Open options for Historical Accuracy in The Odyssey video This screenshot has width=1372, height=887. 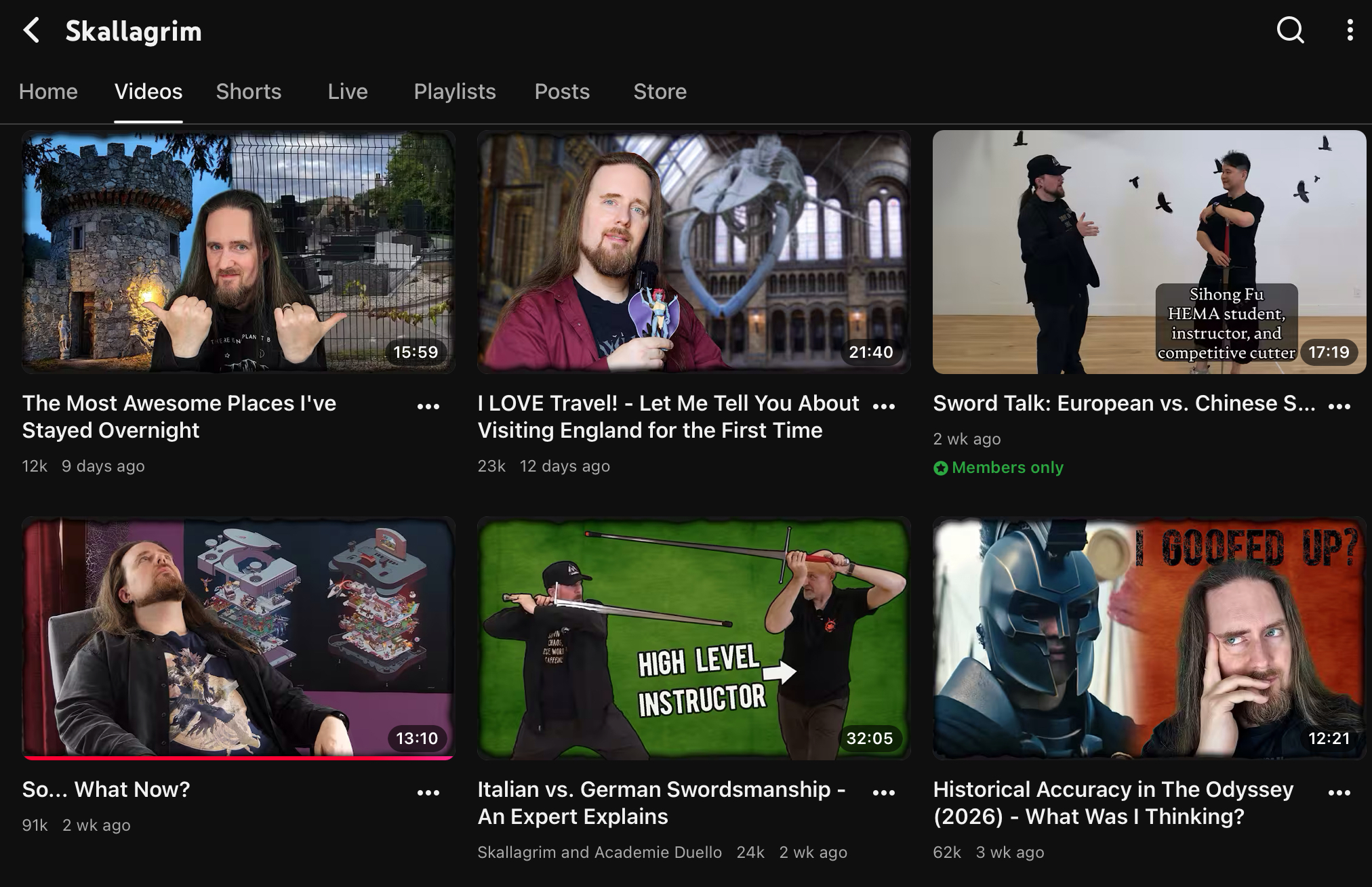tap(1339, 792)
